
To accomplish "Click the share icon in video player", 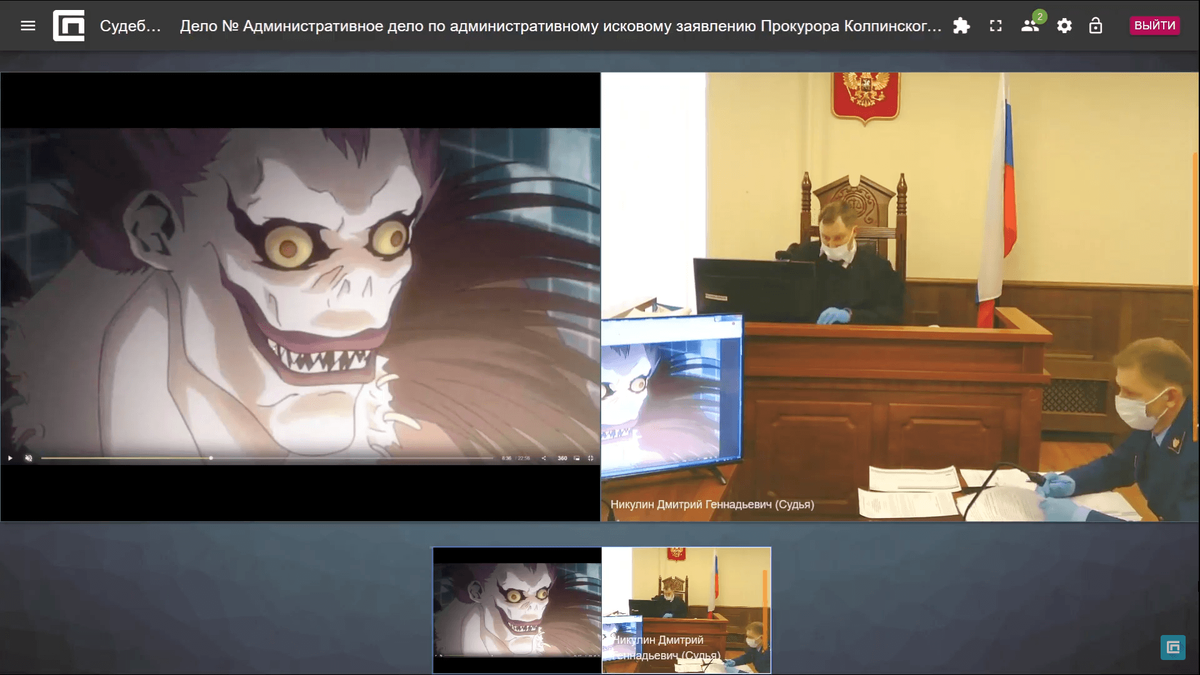I will [544, 458].
